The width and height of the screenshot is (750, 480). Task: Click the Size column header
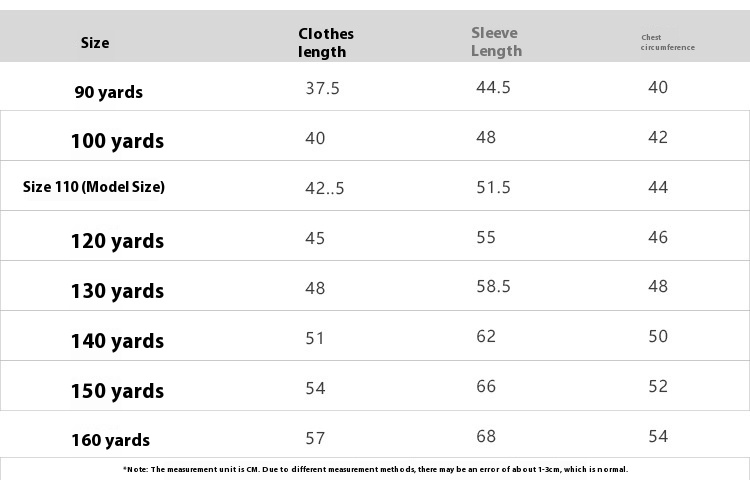pyautogui.click(x=95, y=43)
